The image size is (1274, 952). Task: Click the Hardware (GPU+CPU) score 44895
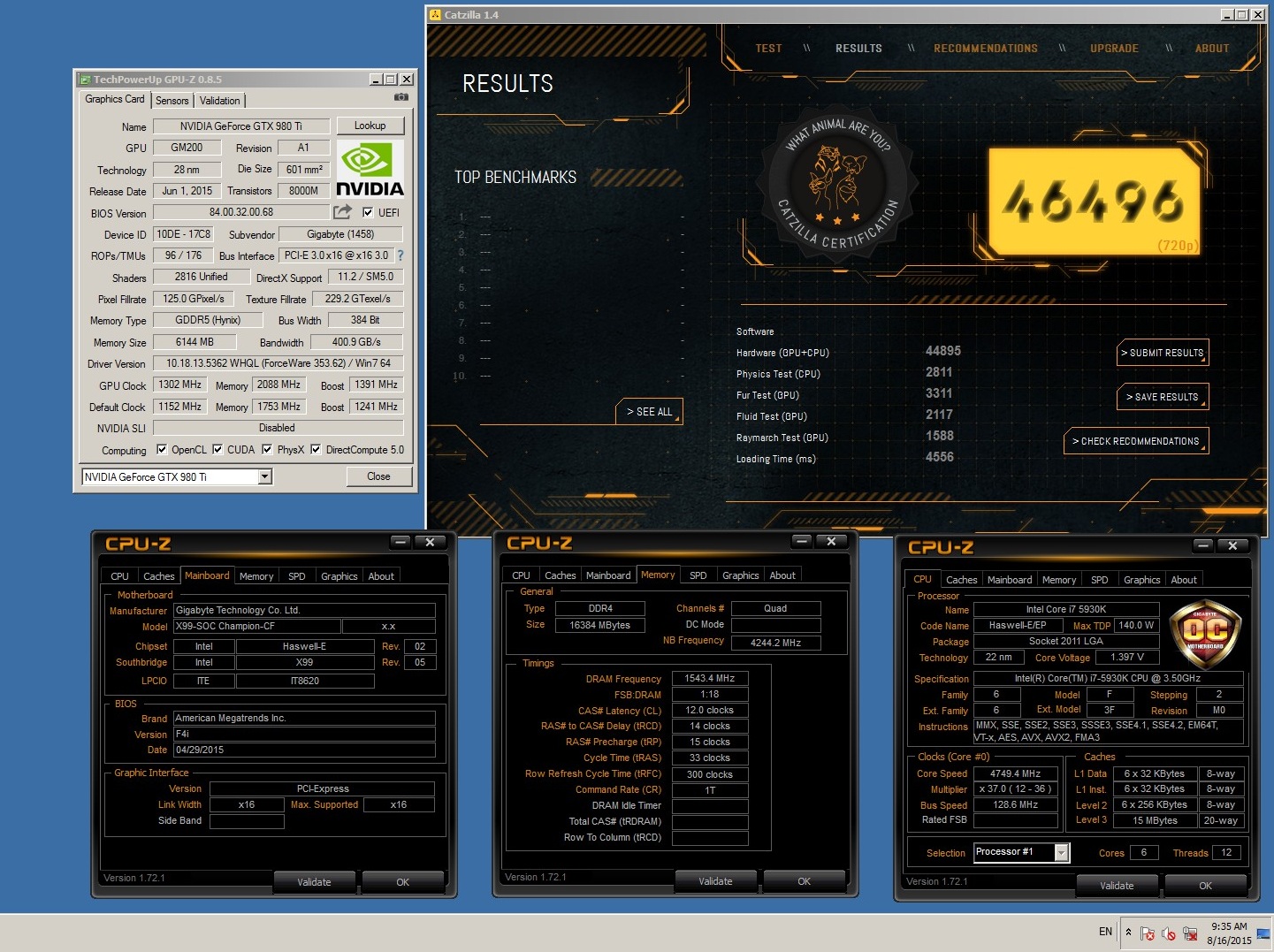click(942, 351)
